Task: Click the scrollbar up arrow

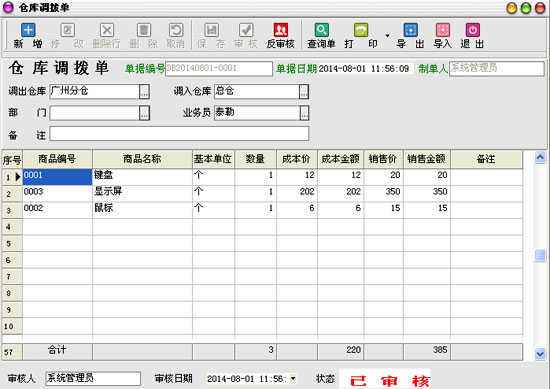Action: 540,157
